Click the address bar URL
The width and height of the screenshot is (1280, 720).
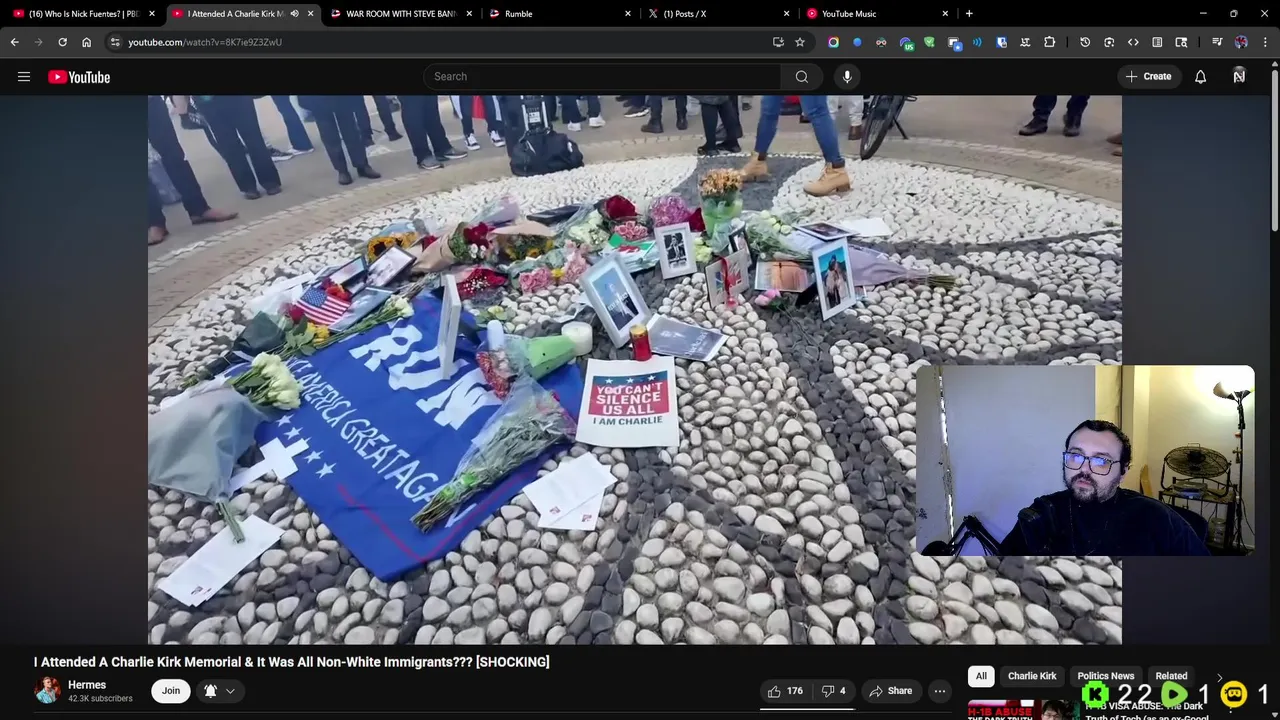coord(205,42)
